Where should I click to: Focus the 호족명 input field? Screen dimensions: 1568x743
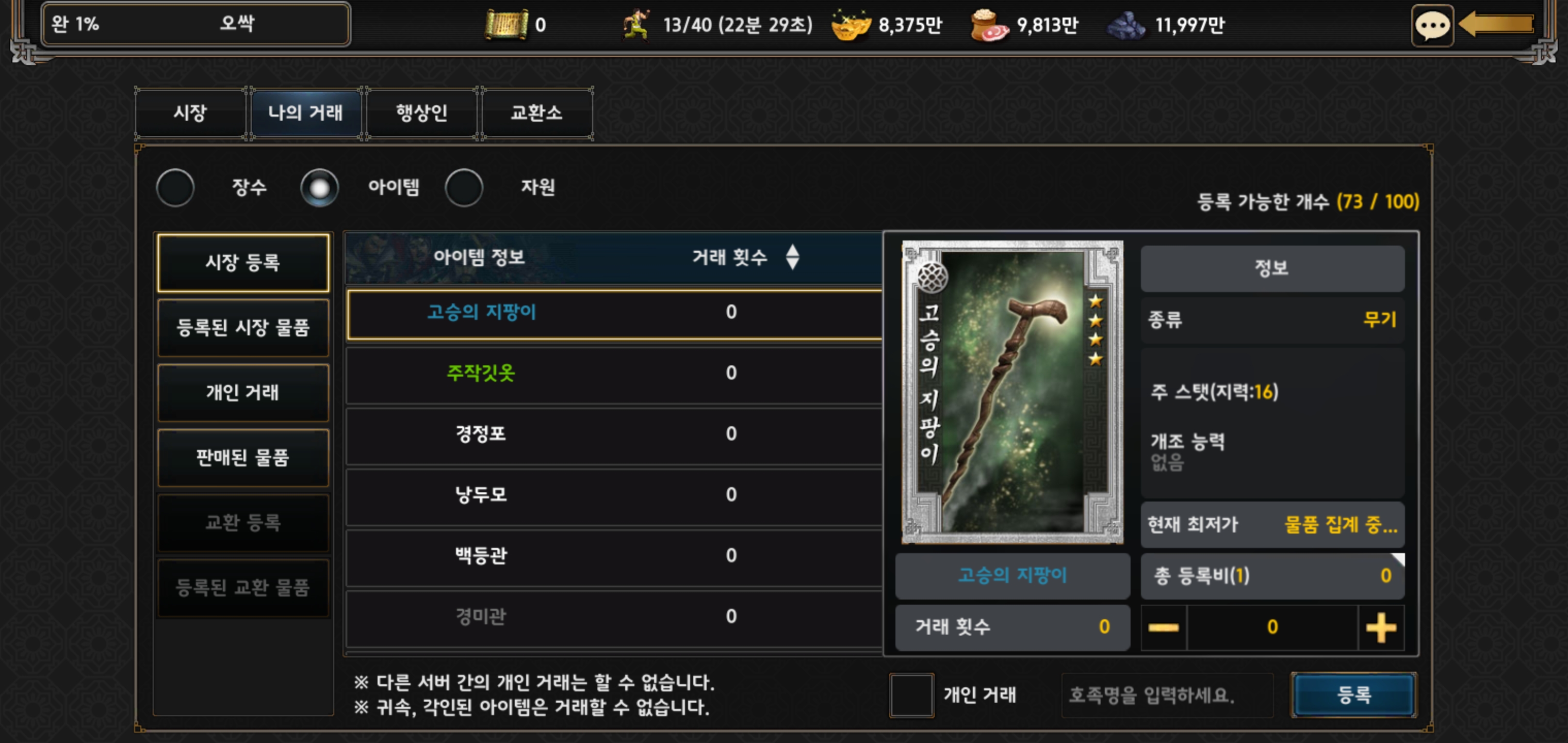[1167, 695]
